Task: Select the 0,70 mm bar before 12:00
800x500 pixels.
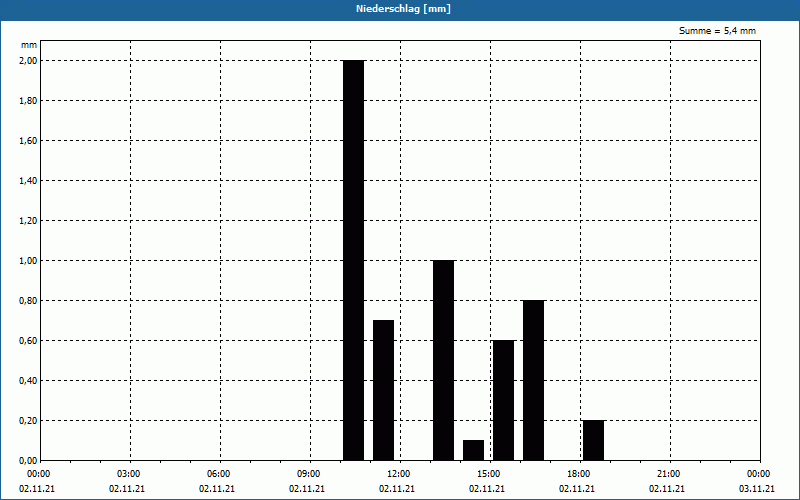Action: pyautogui.click(x=384, y=390)
